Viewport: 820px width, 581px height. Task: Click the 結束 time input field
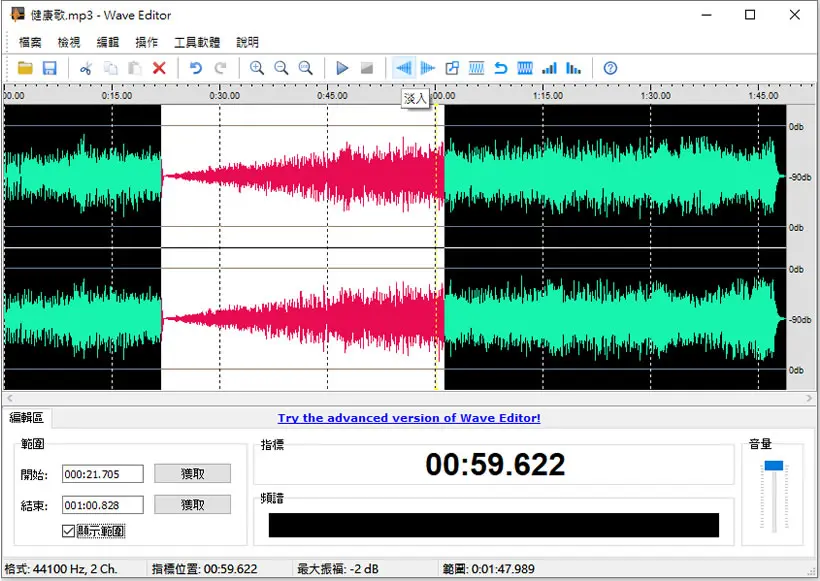[102, 505]
